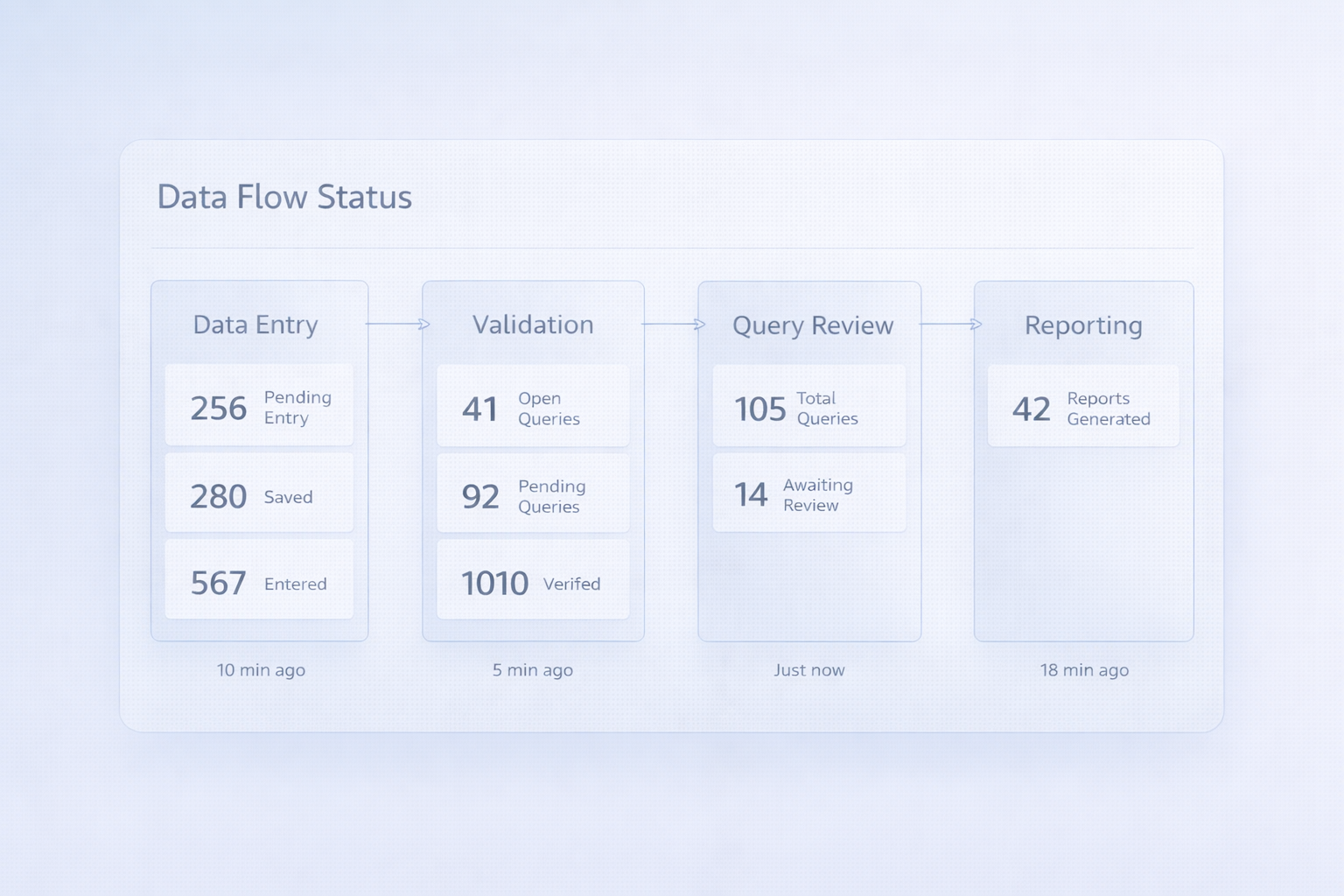The width and height of the screenshot is (1344, 896).
Task: Select the Validation stage header
Action: [533, 325]
